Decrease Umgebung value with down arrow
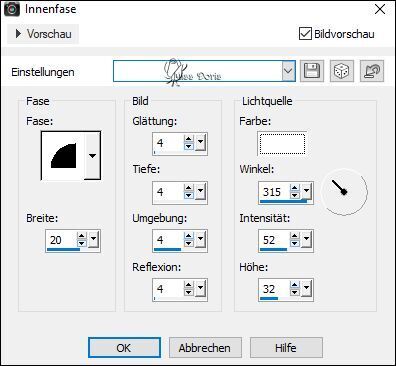The height and width of the screenshot is (366, 396). coord(189,243)
